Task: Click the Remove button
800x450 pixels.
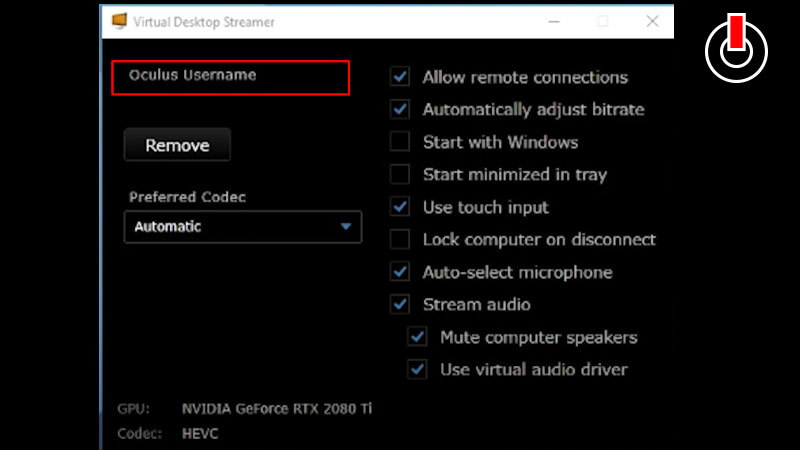Action: [x=177, y=145]
